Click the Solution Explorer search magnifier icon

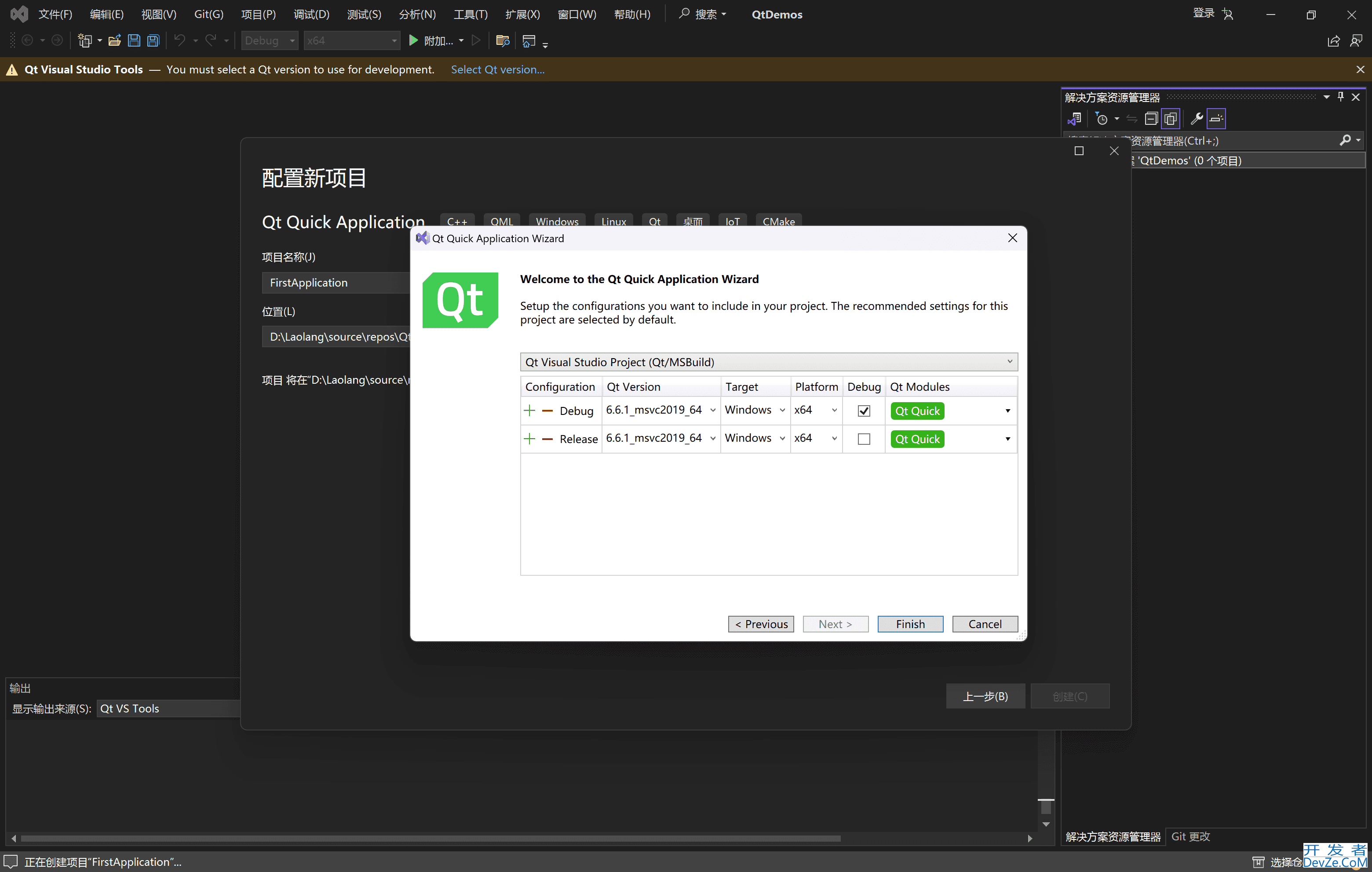(x=1345, y=140)
